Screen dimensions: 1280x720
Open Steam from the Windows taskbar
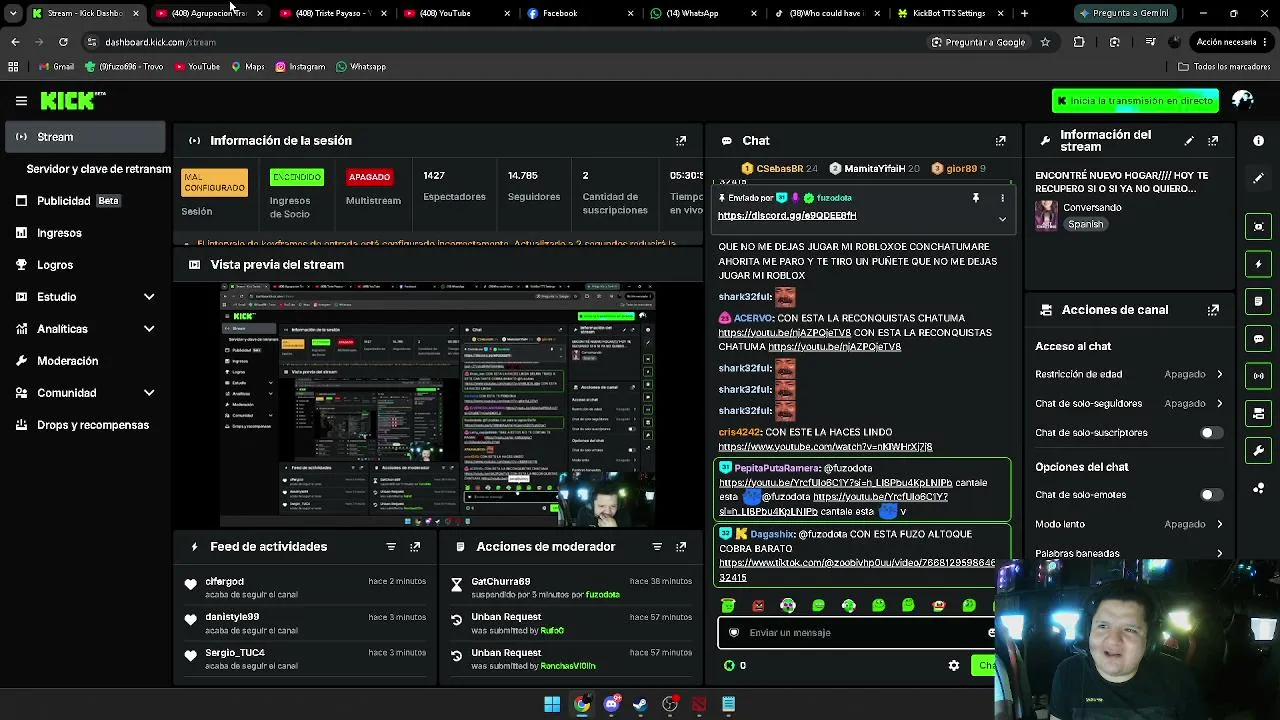(x=640, y=704)
